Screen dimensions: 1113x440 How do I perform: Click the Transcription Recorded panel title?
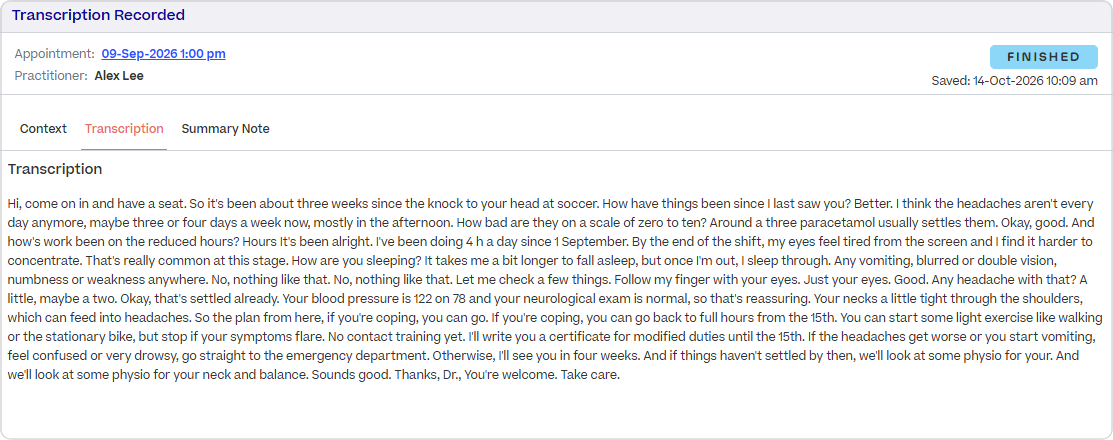point(99,15)
